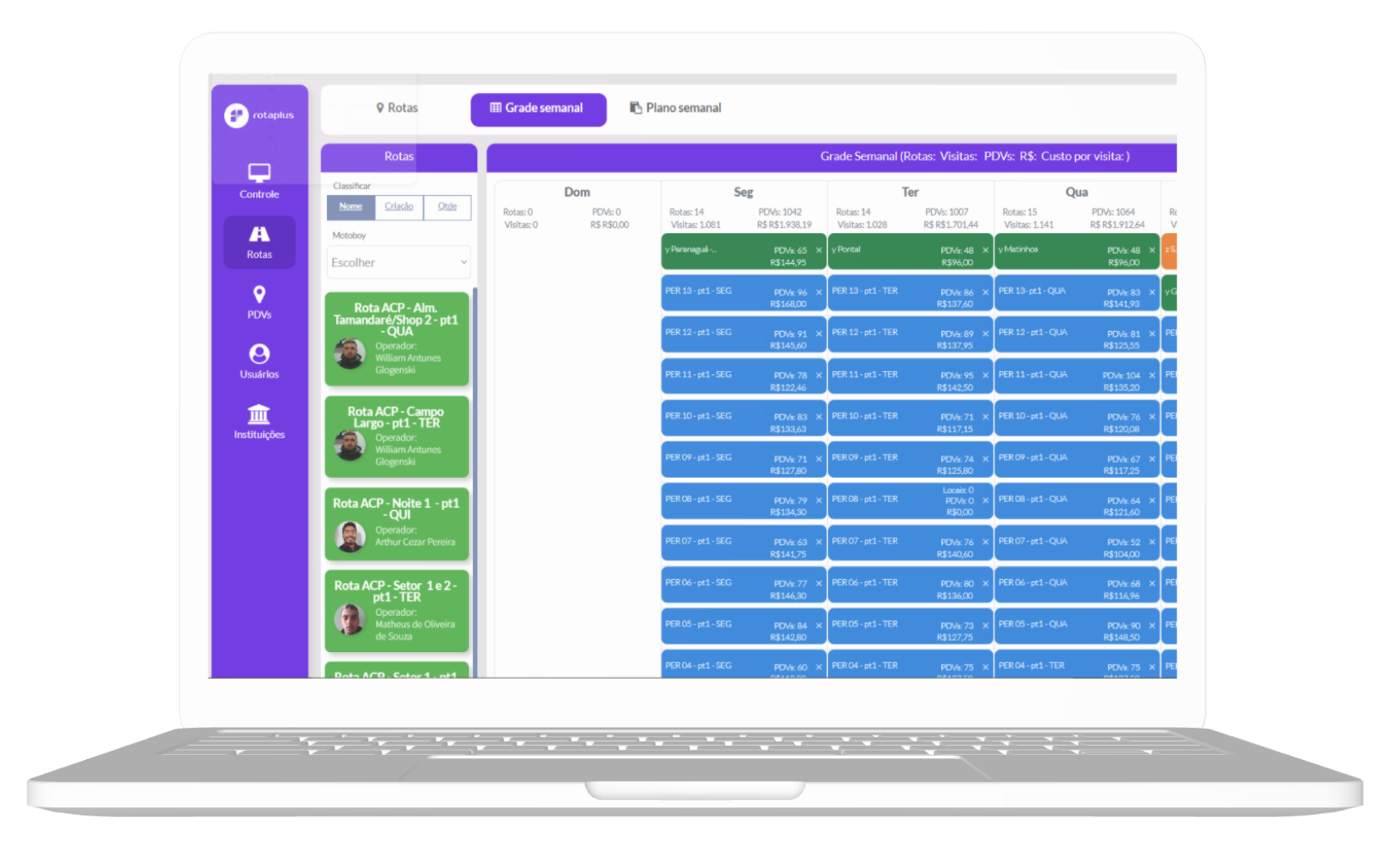Sort routes by Qtde
Screen dimensions: 1400x843
click(447, 207)
